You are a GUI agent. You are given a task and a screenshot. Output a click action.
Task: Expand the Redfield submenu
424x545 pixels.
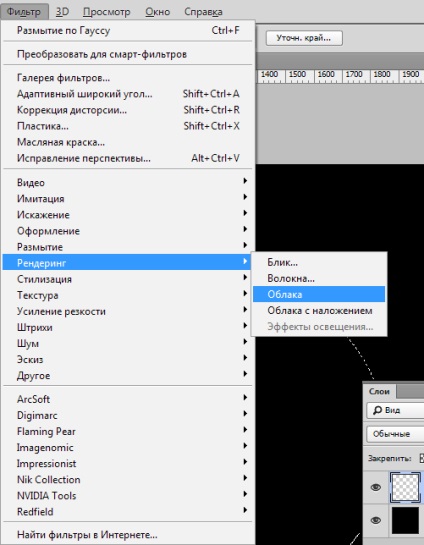click(128, 512)
